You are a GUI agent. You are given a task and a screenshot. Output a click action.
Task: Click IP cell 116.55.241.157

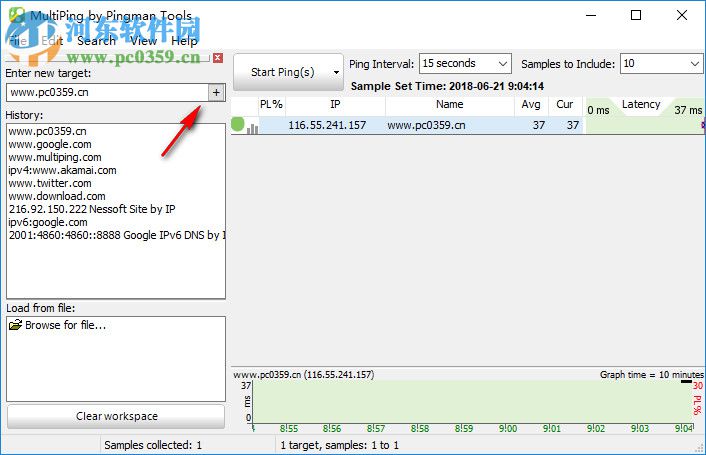click(x=327, y=125)
